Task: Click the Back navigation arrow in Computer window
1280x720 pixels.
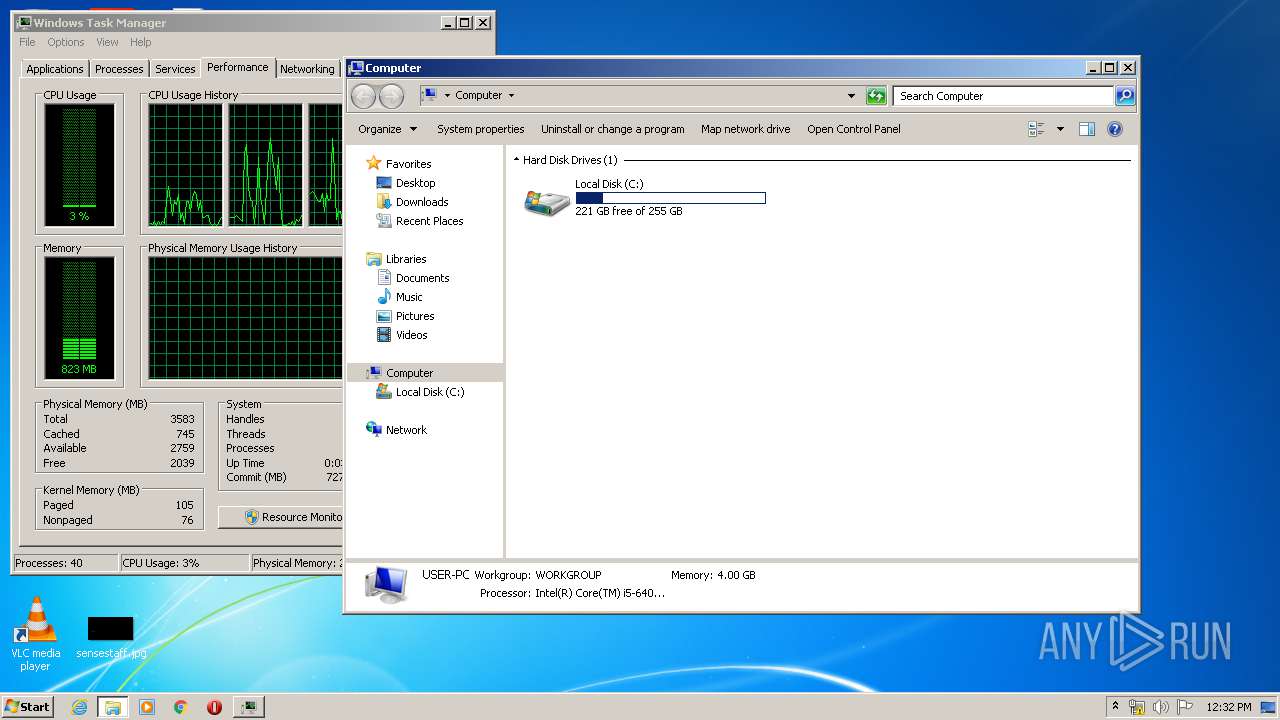Action: pyautogui.click(x=363, y=96)
